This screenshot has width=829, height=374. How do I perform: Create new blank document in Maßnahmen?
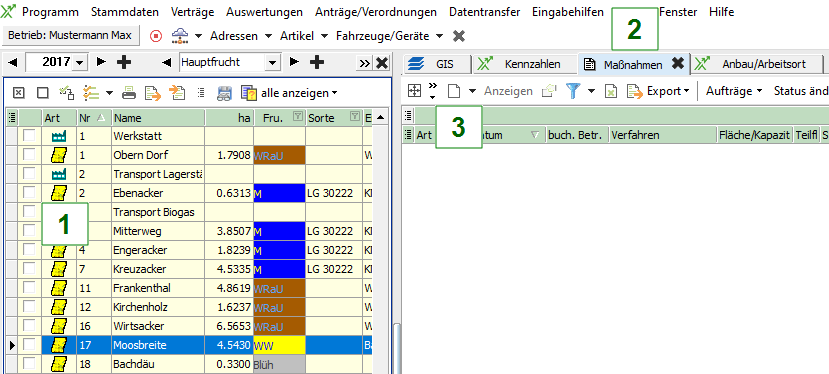(454, 91)
